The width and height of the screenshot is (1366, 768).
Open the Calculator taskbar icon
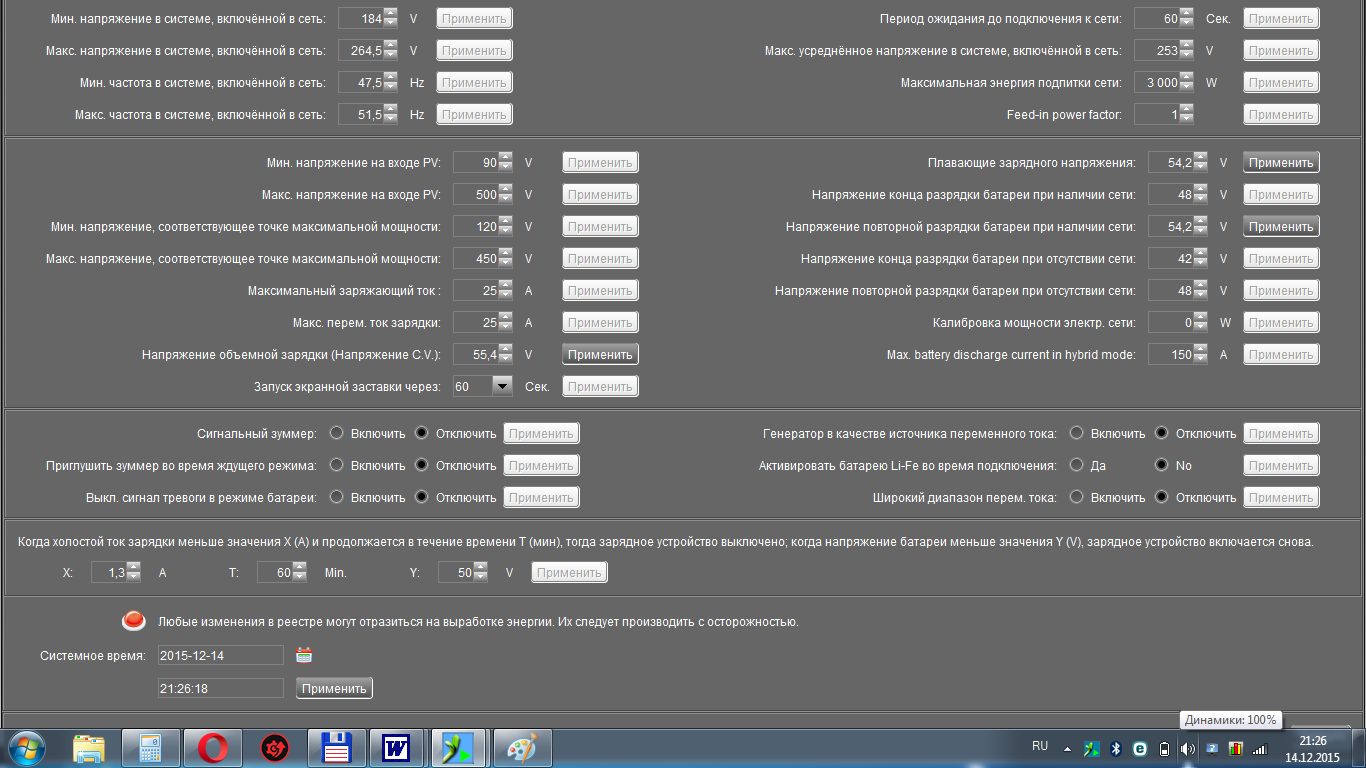[151, 748]
